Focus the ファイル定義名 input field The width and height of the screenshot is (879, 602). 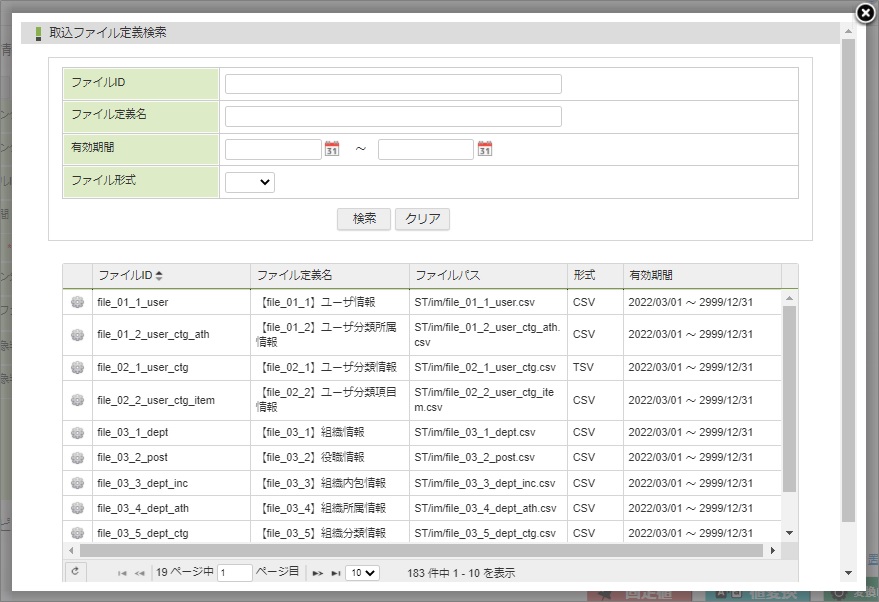pyautogui.click(x=393, y=117)
